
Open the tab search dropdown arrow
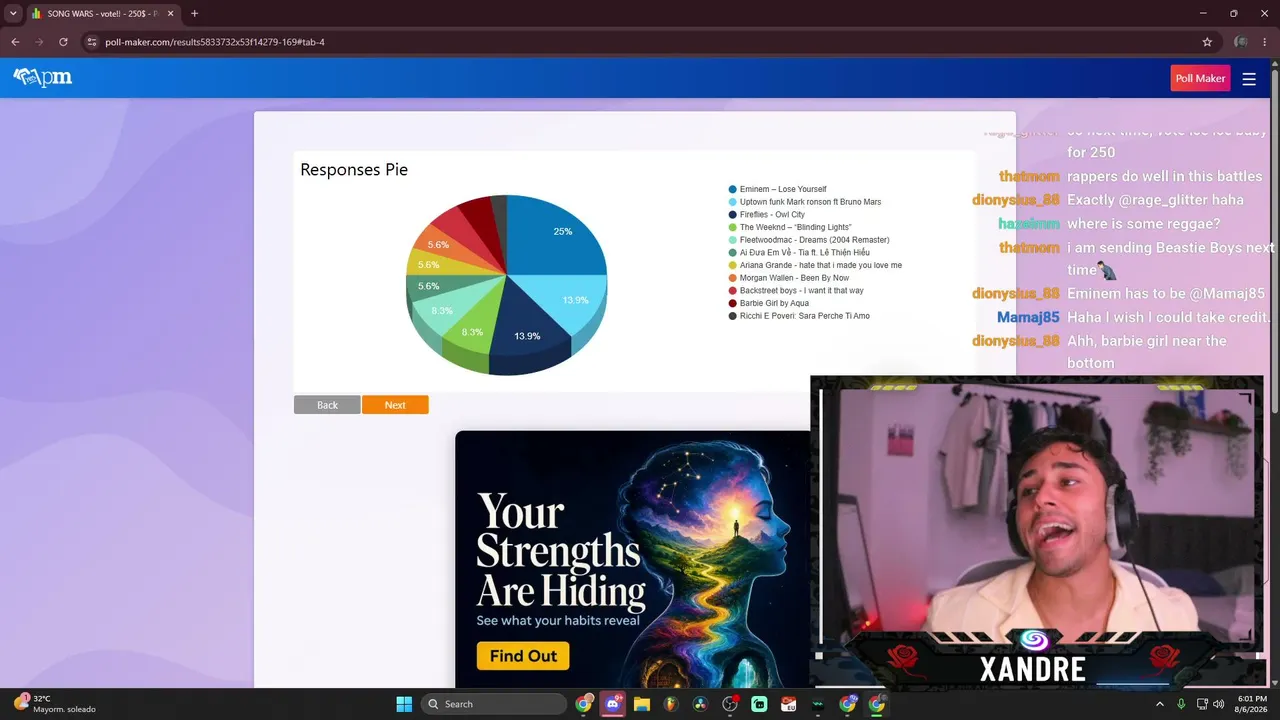(13, 13)
